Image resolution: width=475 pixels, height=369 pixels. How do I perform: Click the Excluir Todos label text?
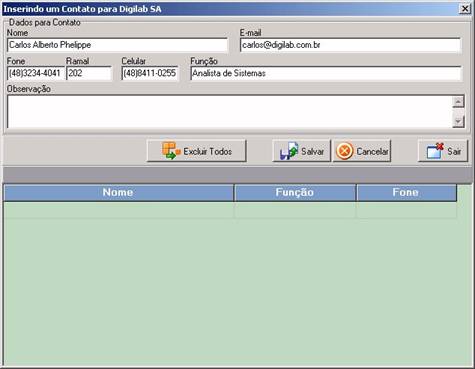click(207, 151)
